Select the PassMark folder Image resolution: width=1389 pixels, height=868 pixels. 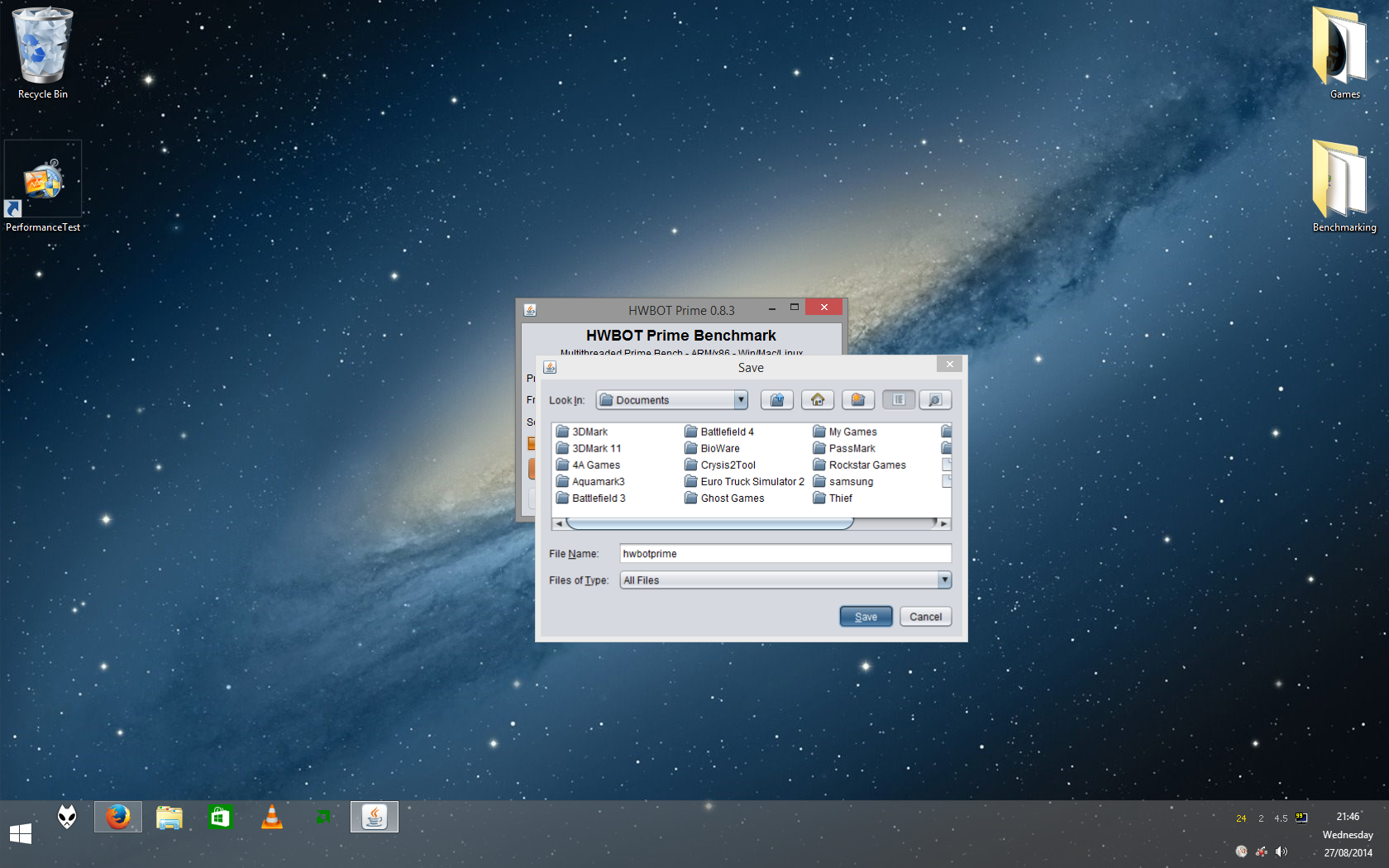click(x=844, y=448)
